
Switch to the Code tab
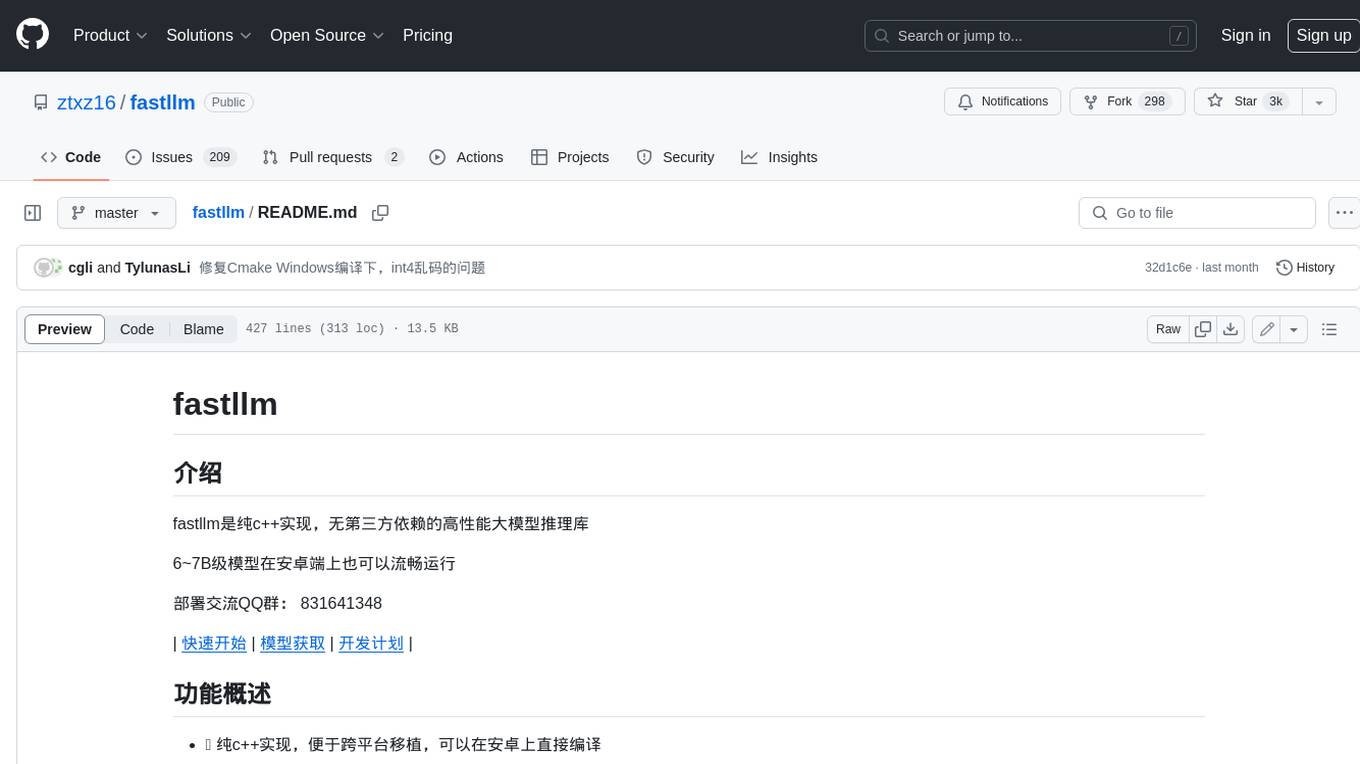click(71, 157)
